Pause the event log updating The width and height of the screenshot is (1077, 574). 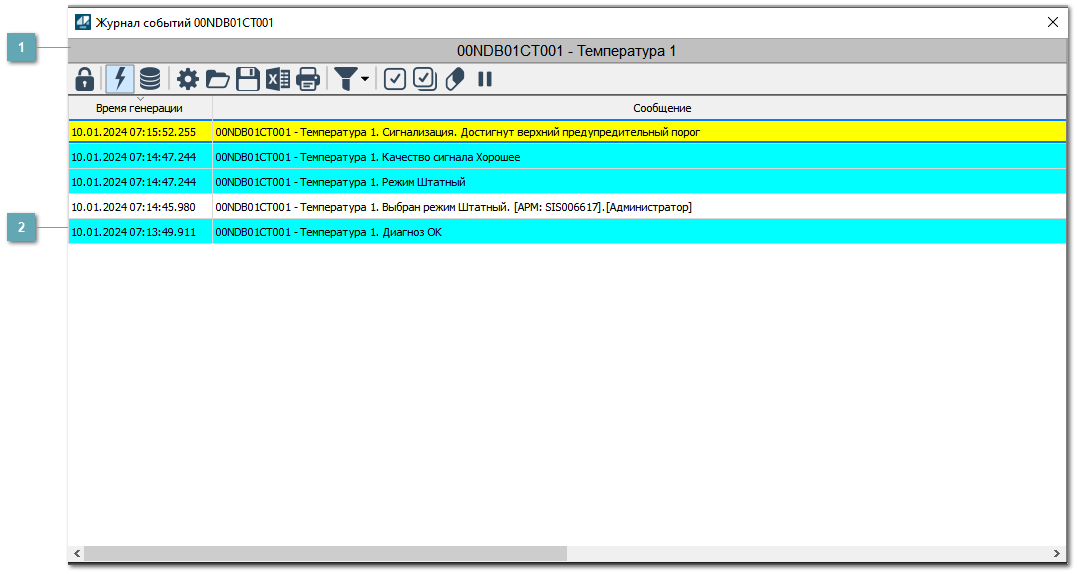(485, 79)
